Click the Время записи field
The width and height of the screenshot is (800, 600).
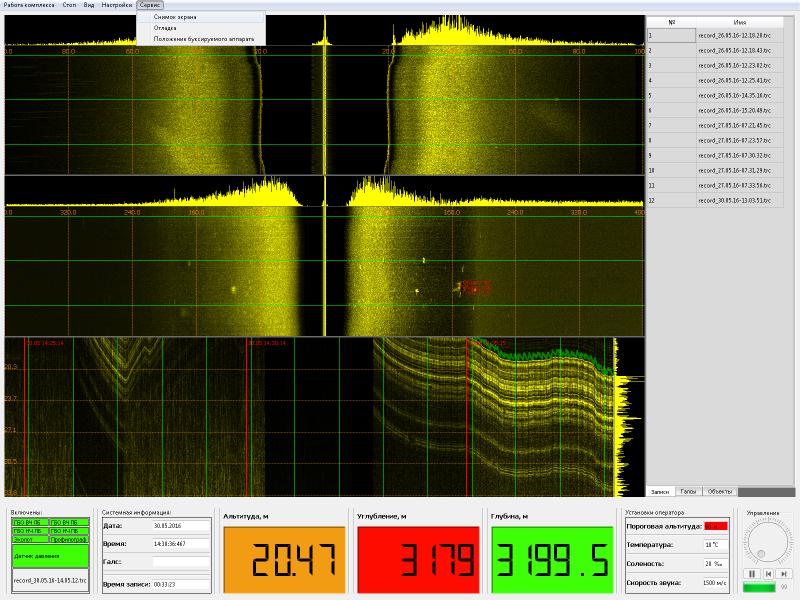pyautogui.click(x=181, y=584)
